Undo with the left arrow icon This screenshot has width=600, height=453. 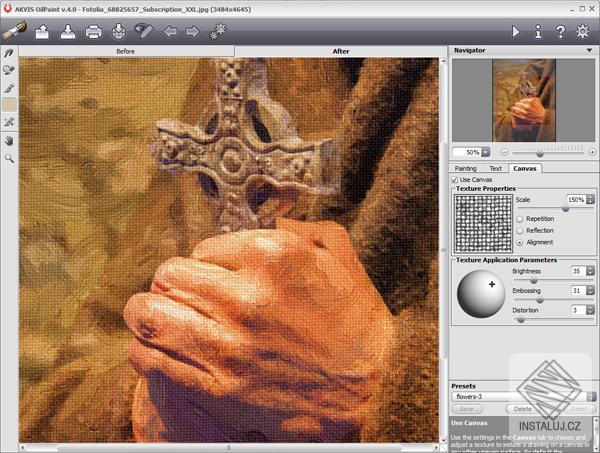[x=170, y=31]
